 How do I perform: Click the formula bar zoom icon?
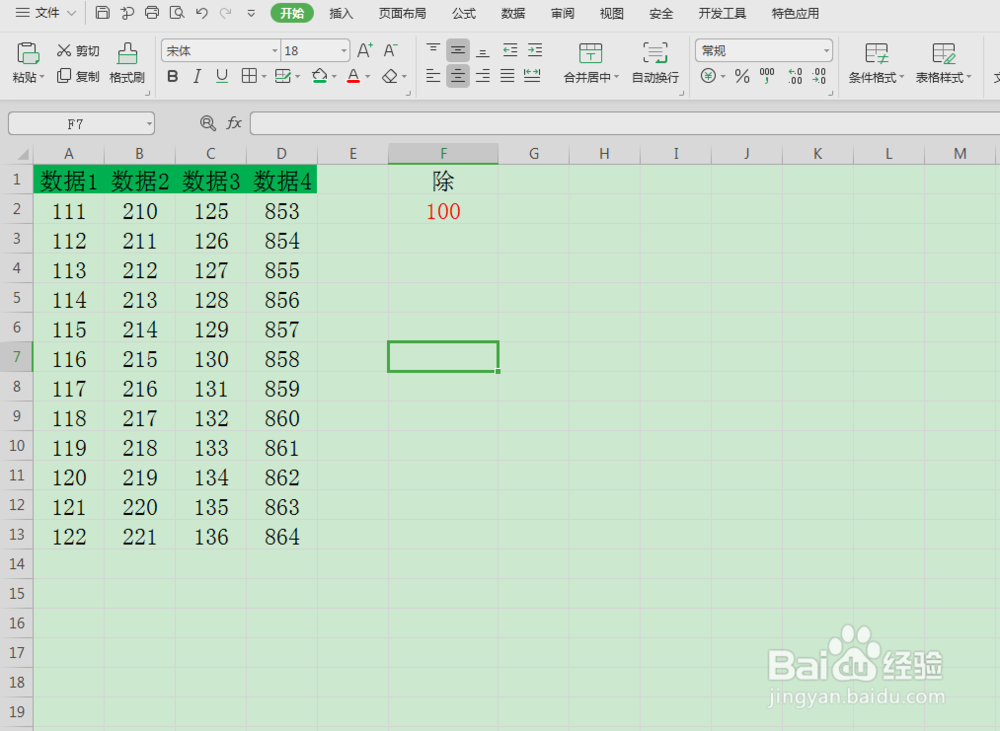click(x=208, y=123)
